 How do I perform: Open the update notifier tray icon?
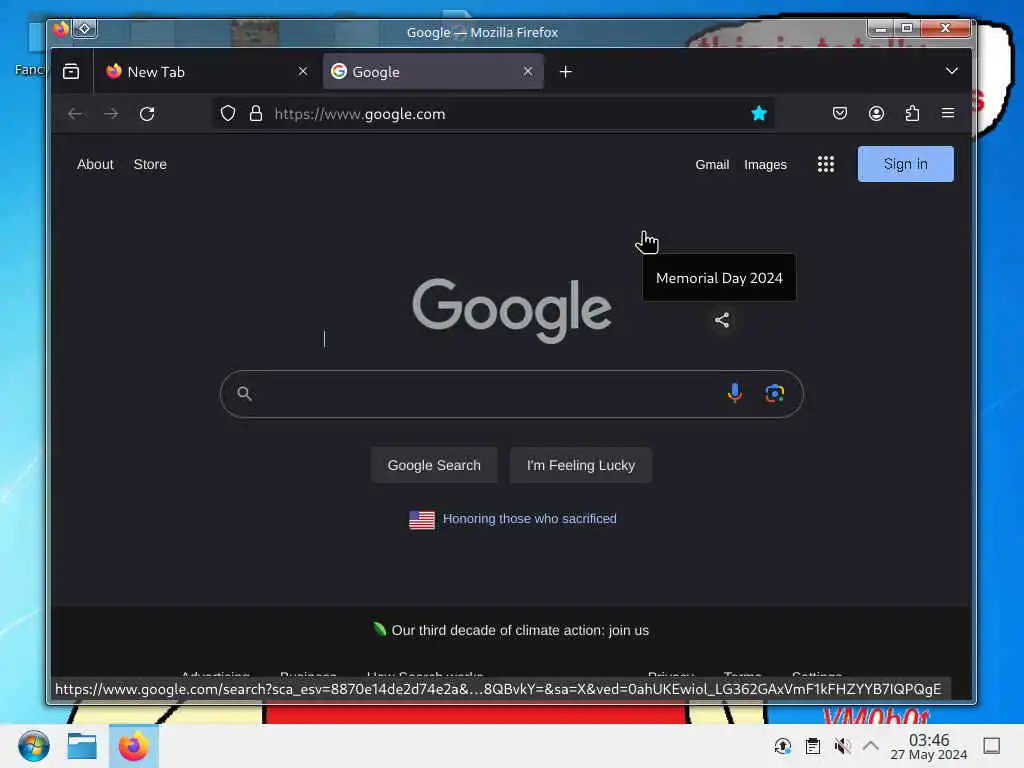(782, 746)
